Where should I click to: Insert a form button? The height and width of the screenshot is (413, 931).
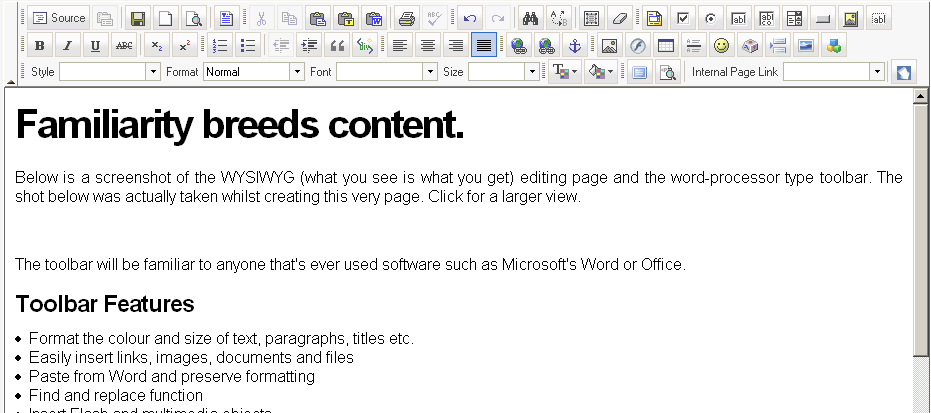point(822,18)
